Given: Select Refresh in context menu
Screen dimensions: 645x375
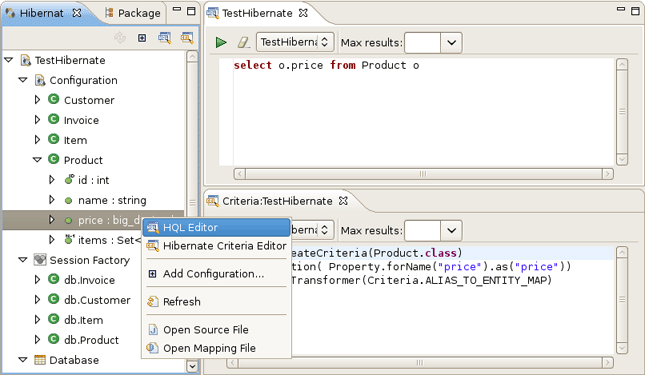Looking at the screenshot, I should [x=216, y=301].
